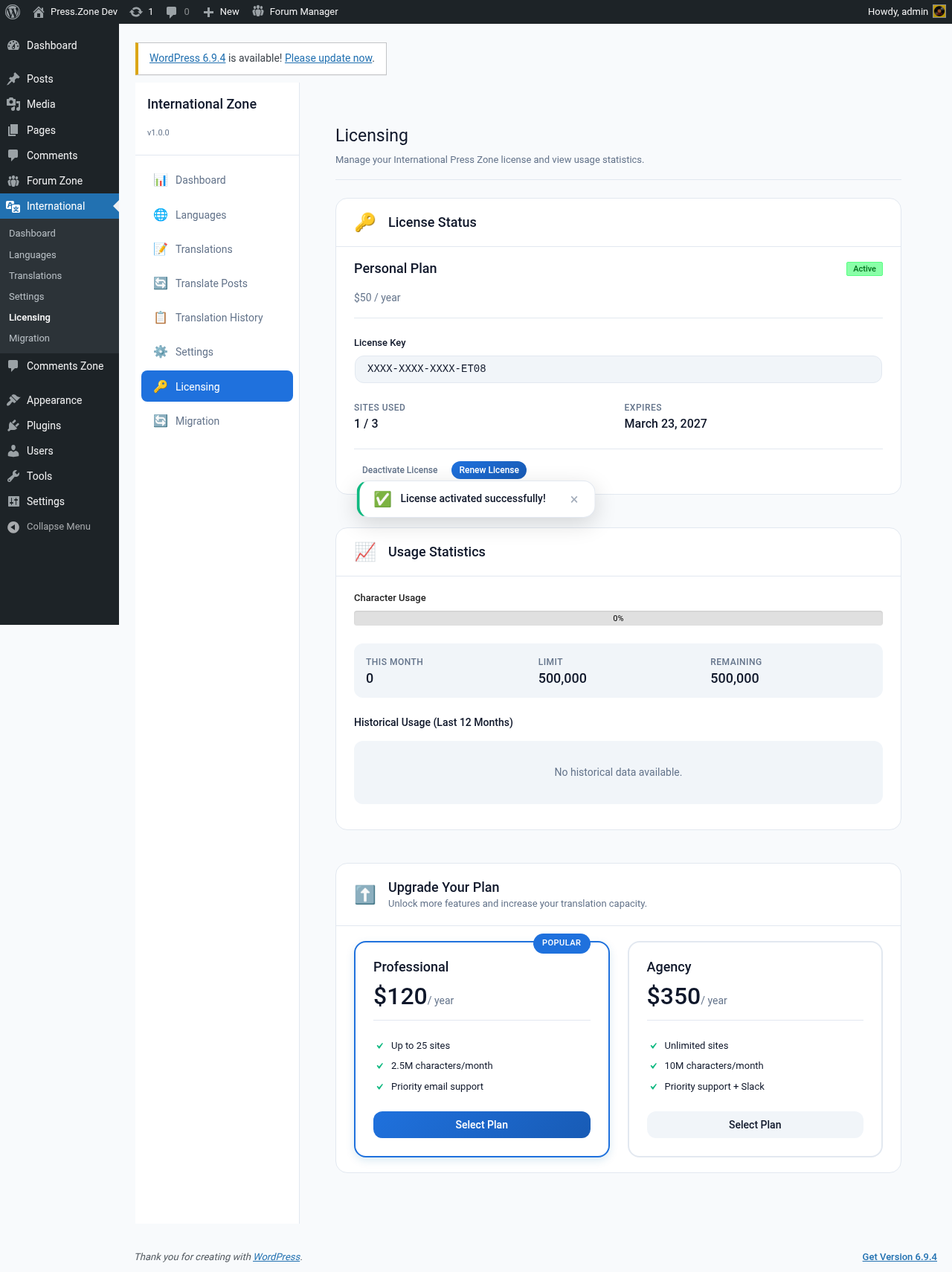Open the New content menu in admin bar
The width and height of the screenshot is (952, 1272).
[x=221, y=12]
